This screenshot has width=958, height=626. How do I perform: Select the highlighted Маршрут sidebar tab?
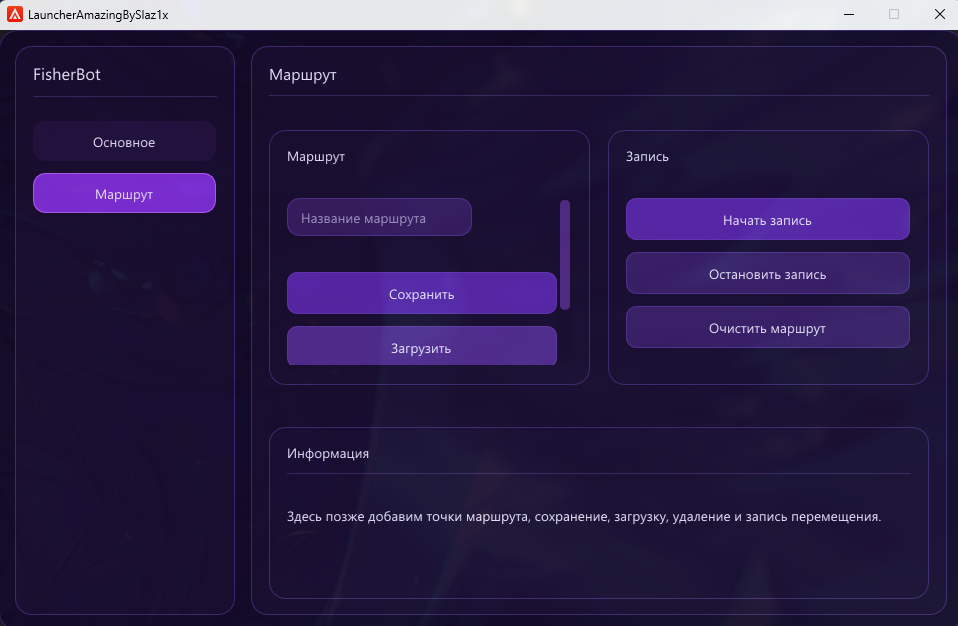124,193
